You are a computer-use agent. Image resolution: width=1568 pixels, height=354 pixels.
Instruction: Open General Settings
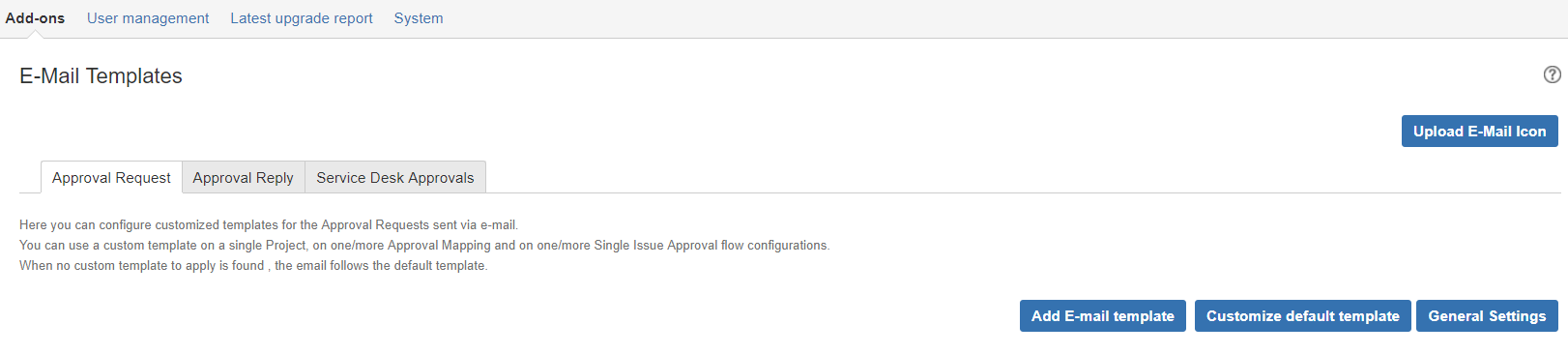point(1487,316)
